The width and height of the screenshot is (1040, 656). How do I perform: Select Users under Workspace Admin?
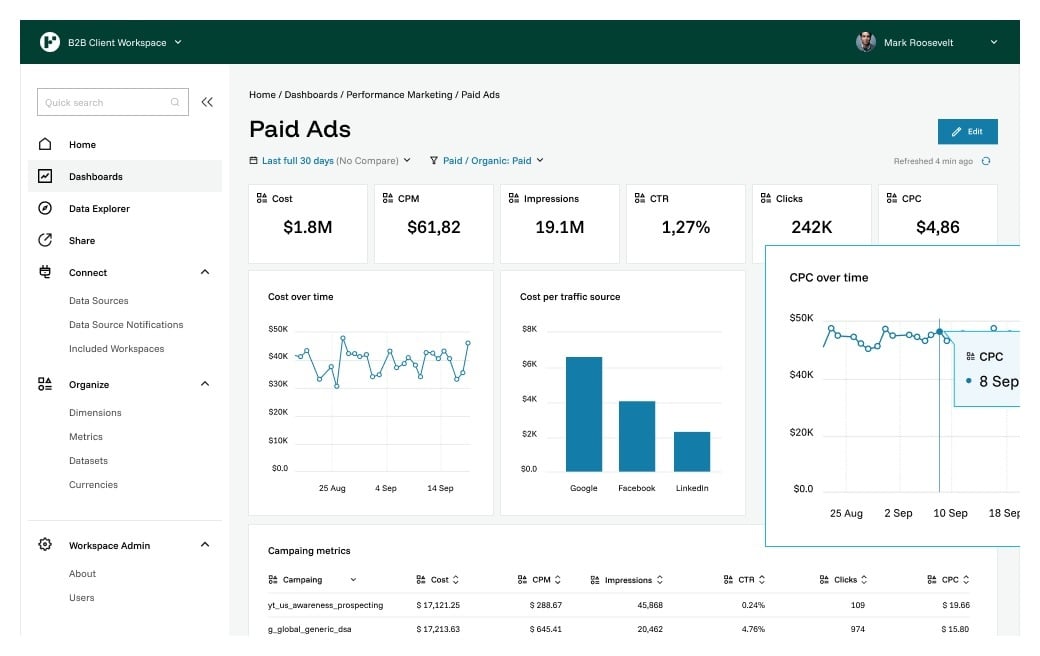[x=82, y=597]
